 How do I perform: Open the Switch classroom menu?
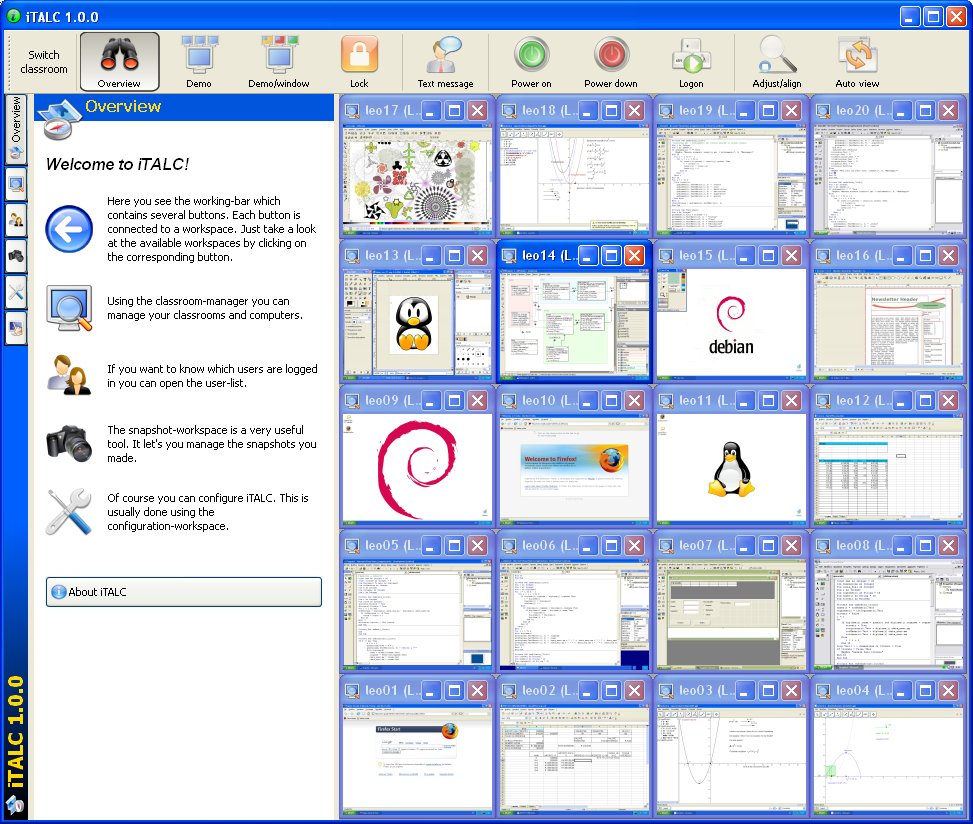(44, 62)
